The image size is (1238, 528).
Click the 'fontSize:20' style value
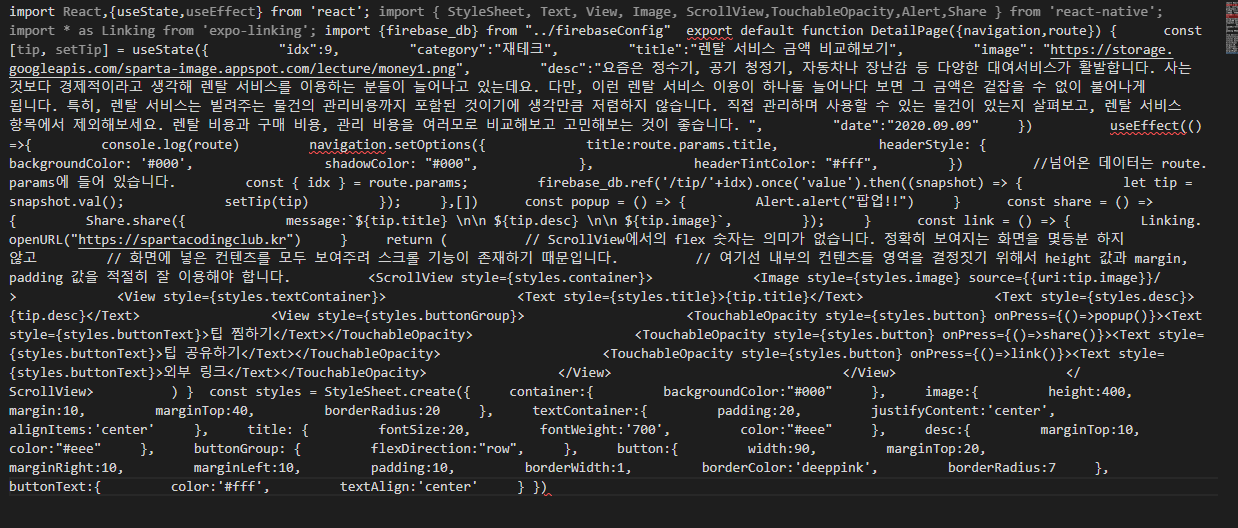pos(421,430)
